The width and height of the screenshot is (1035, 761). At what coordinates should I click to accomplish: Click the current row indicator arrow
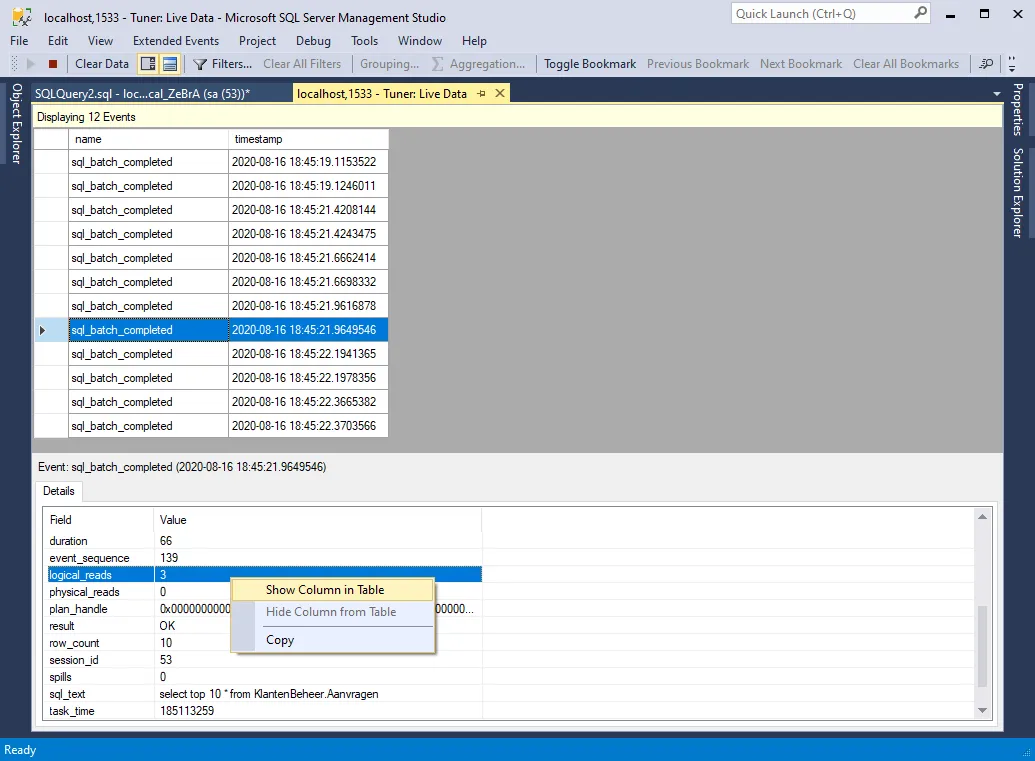coord(42,330)
